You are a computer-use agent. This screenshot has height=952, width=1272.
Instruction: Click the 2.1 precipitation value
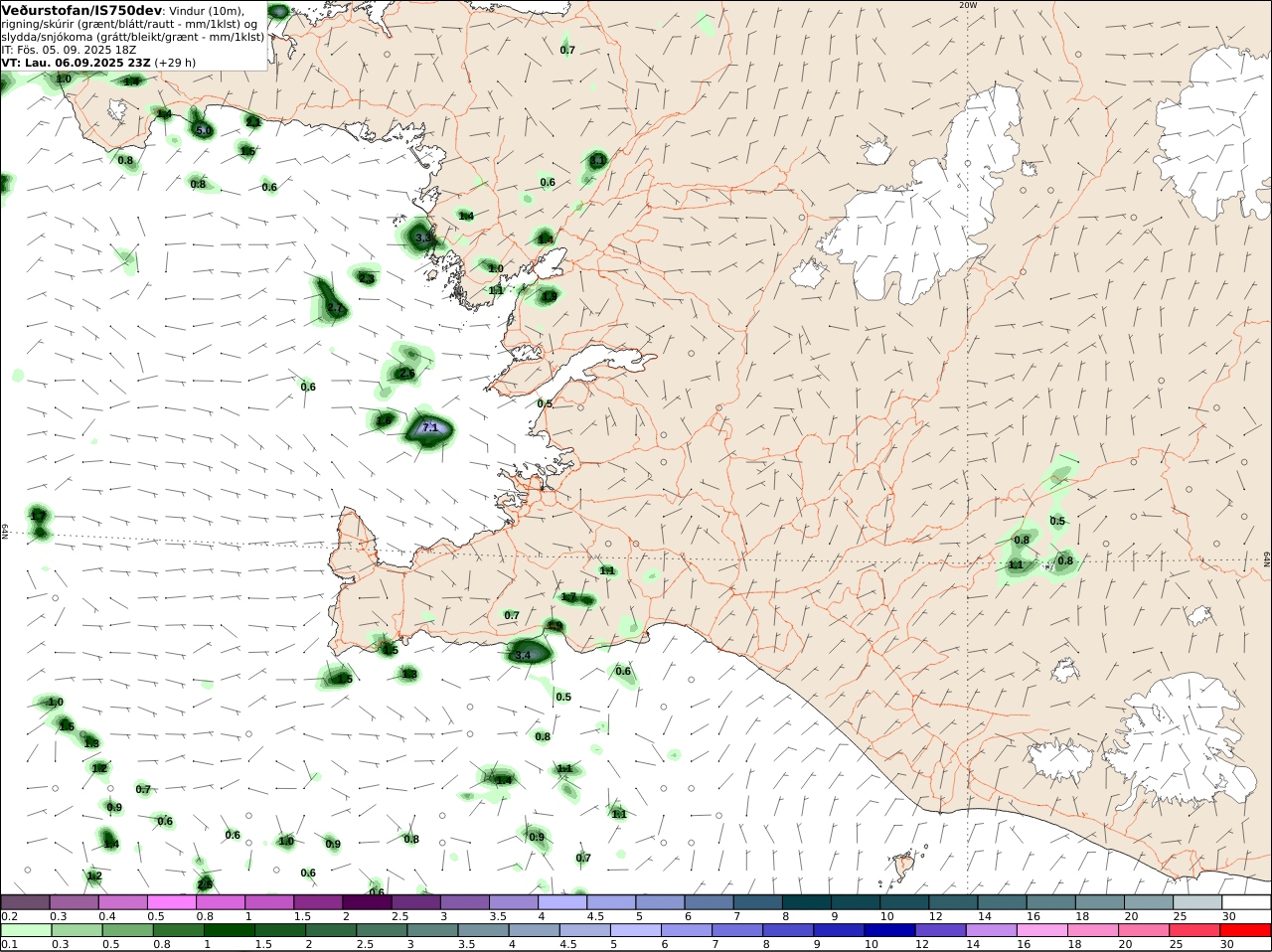[x=253, y=122]
